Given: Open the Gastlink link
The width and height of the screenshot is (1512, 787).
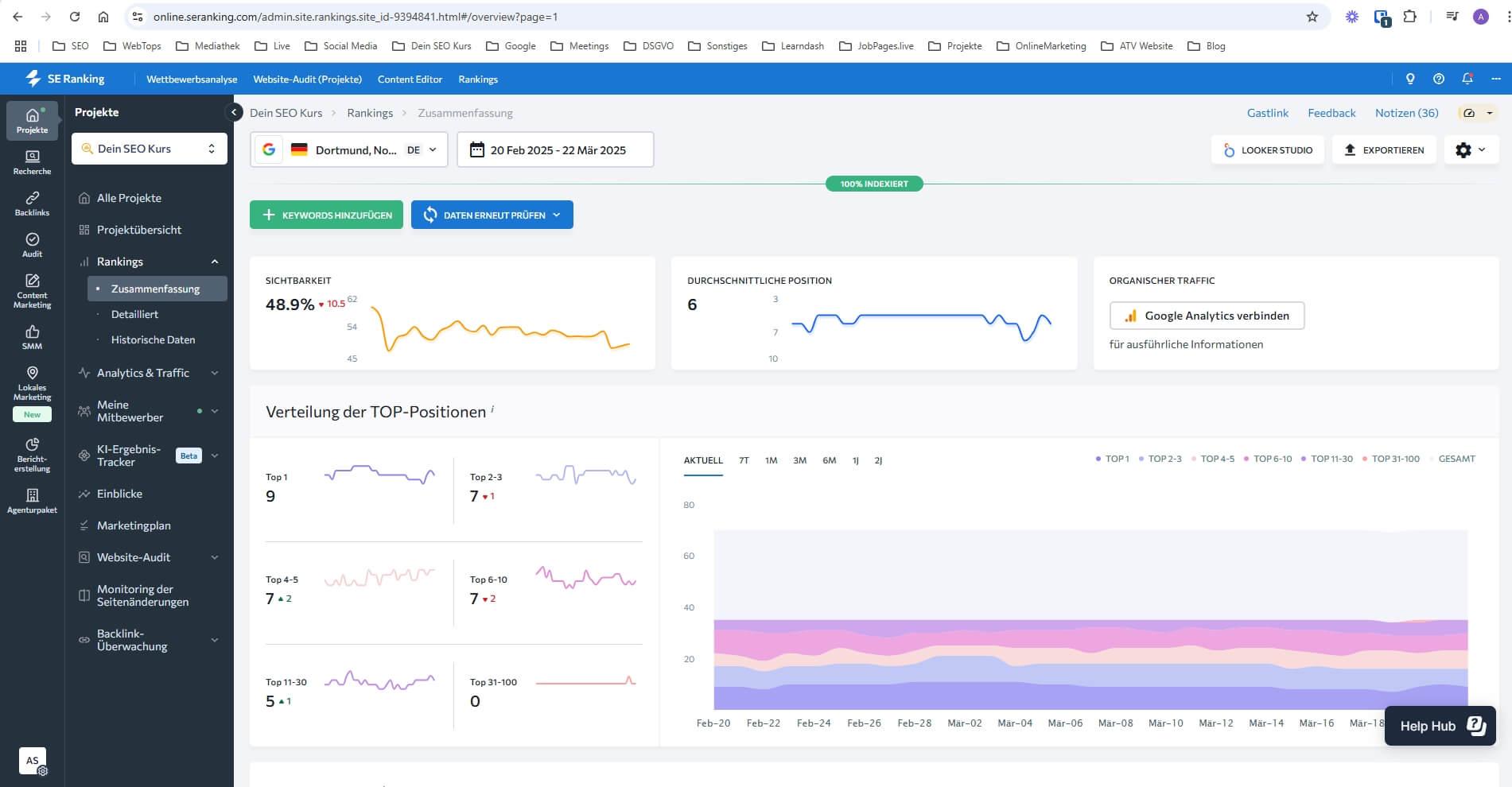Looking at the screenshot, I should click(1267, 113).
